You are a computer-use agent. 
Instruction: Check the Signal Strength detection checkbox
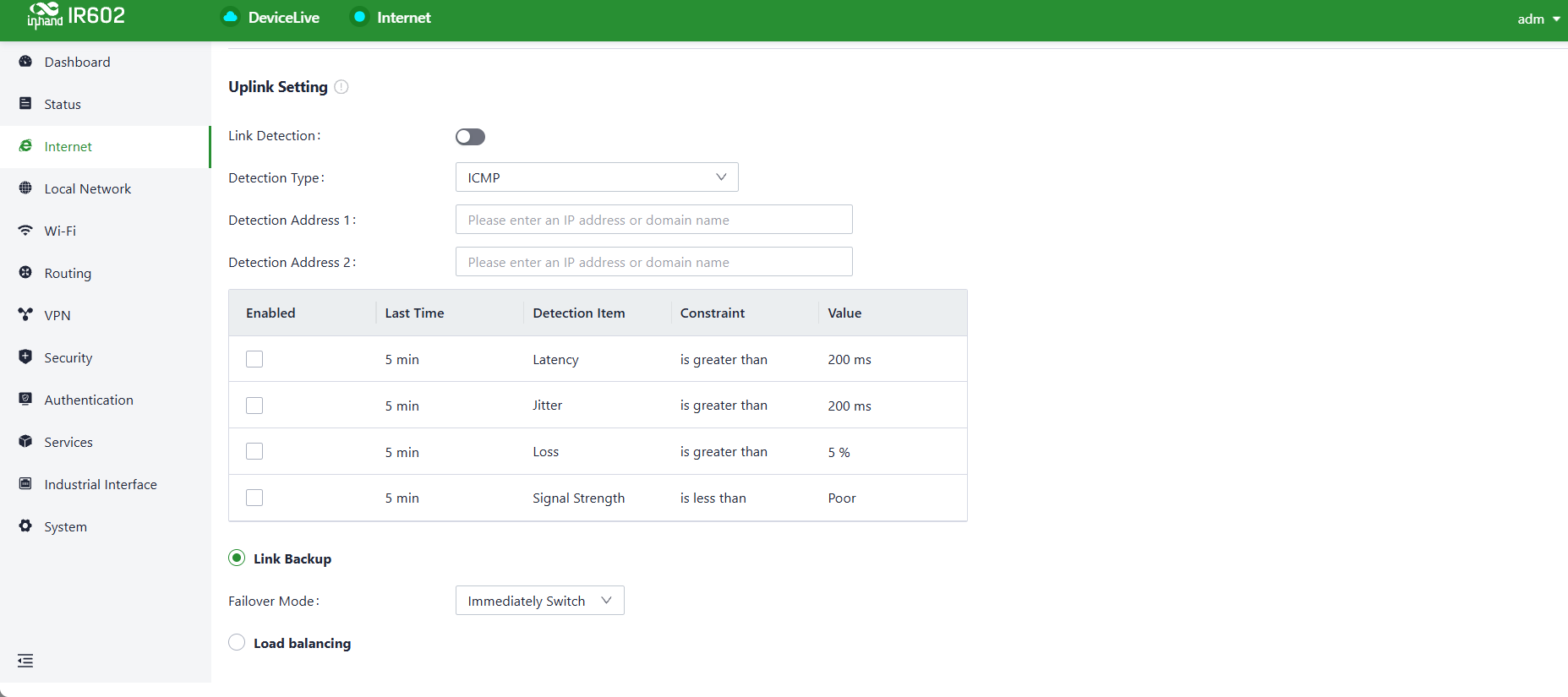click(254, 498)
